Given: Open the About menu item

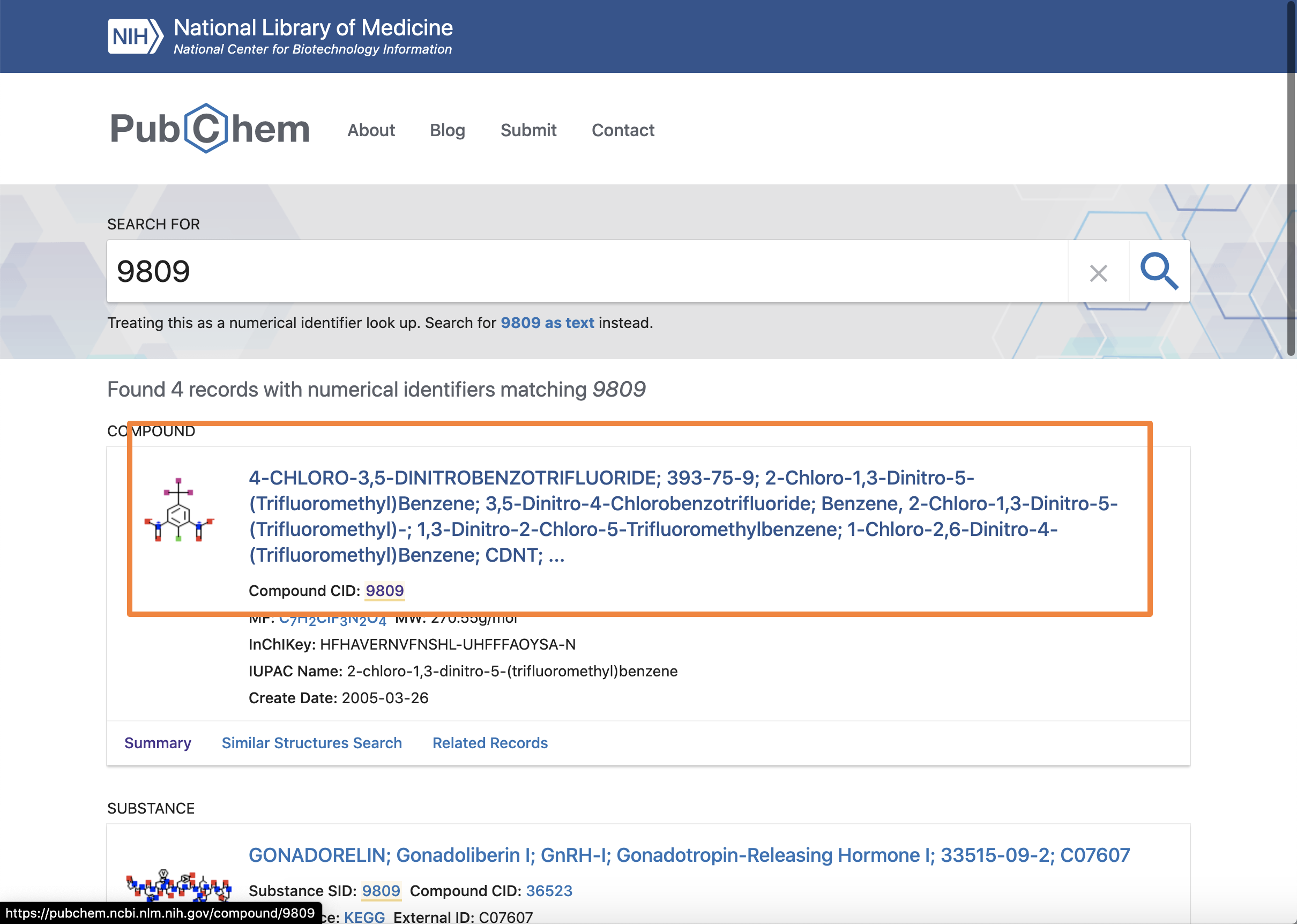Looking at the screenshot, I should click(x=371, y=130).
